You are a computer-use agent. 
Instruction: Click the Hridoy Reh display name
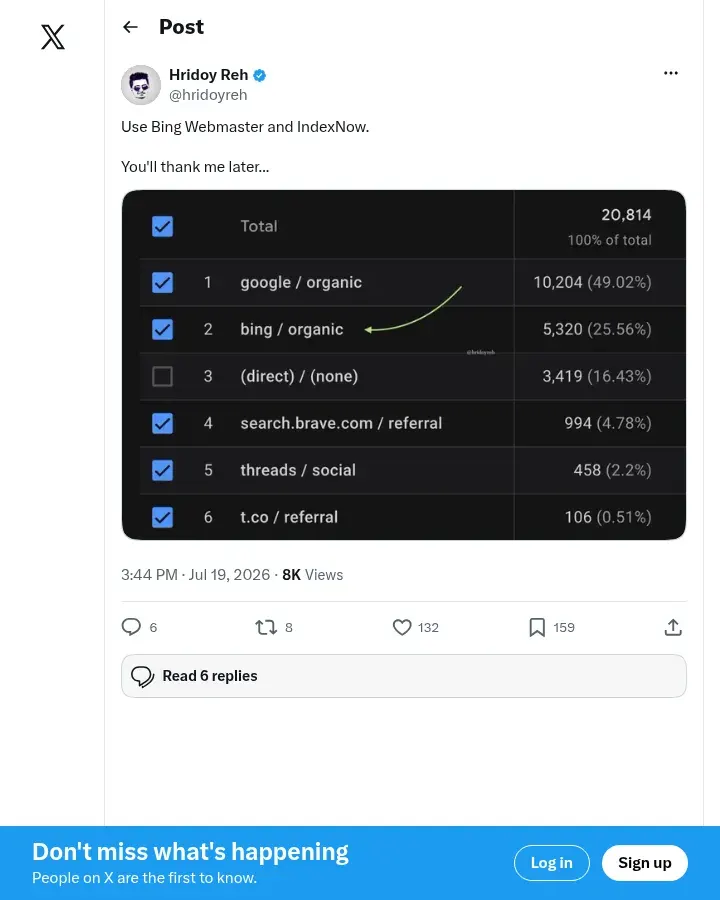click(208, 75)
